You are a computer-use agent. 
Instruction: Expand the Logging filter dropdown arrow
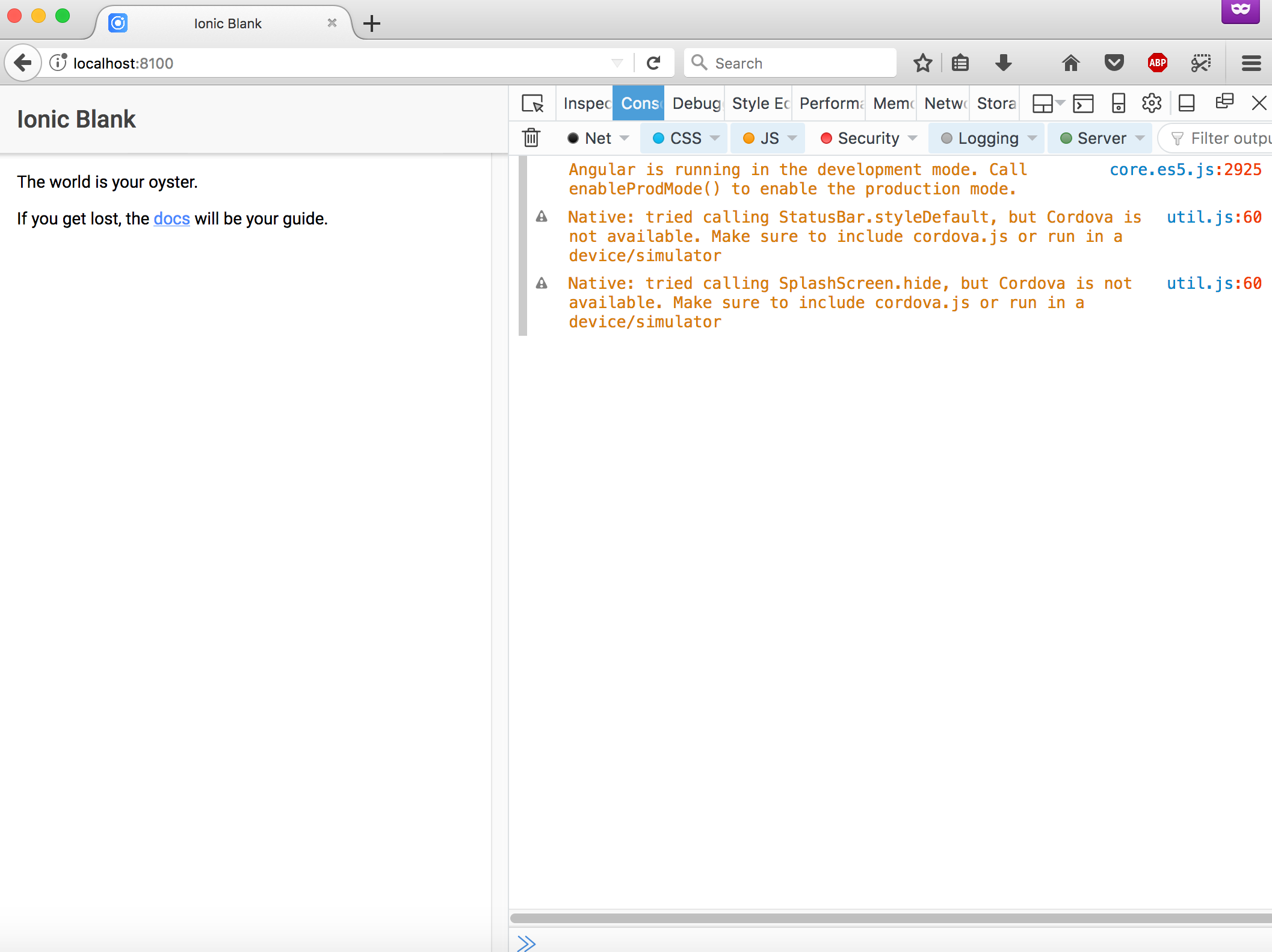coord(1033,138)
